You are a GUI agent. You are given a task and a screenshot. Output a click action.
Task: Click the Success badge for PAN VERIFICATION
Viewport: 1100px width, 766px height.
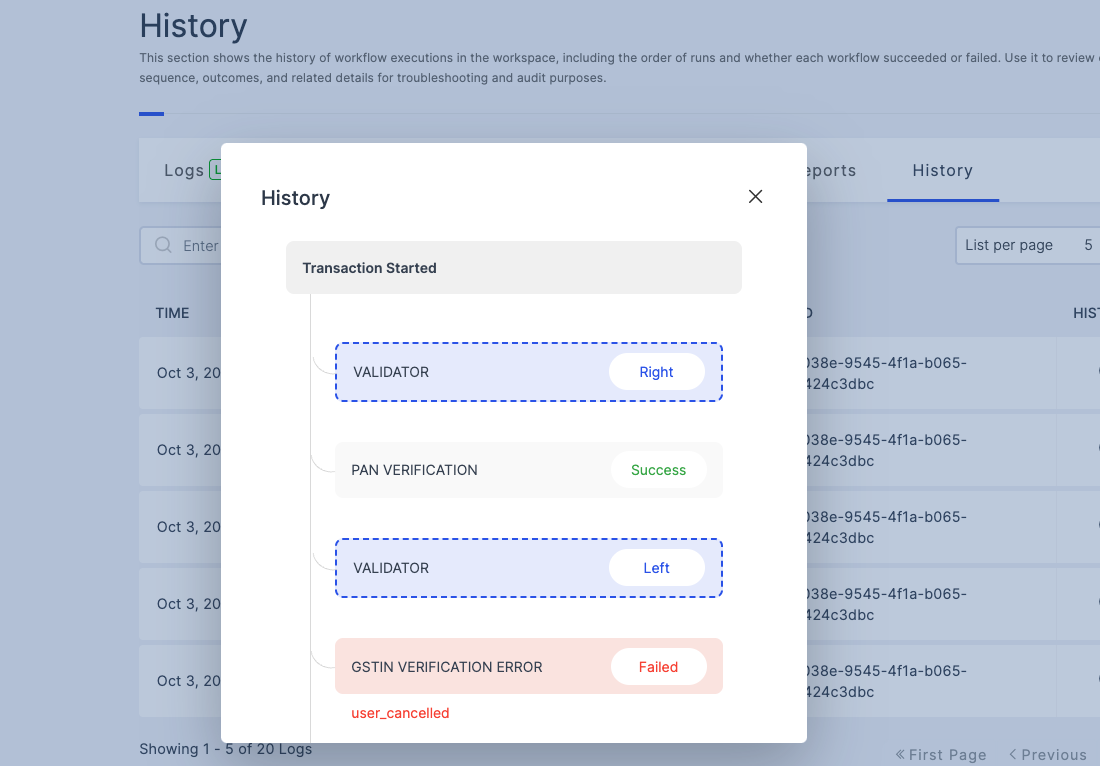tap(658, 470)
